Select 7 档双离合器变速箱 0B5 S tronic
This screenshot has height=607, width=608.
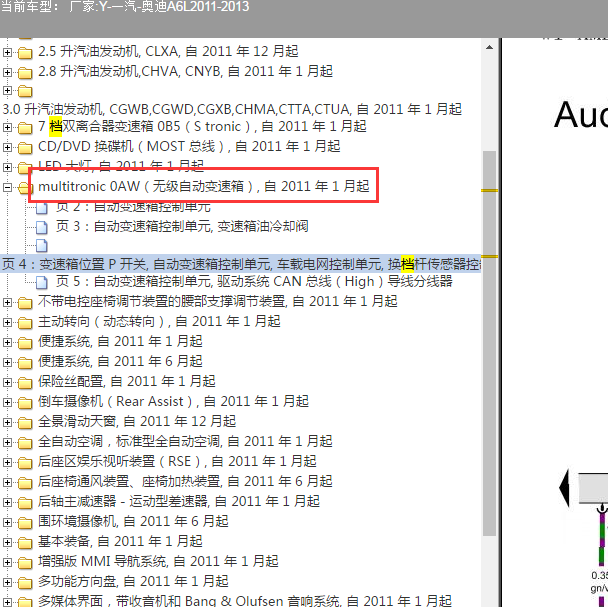pyautogui.click(x=202, y=126)
